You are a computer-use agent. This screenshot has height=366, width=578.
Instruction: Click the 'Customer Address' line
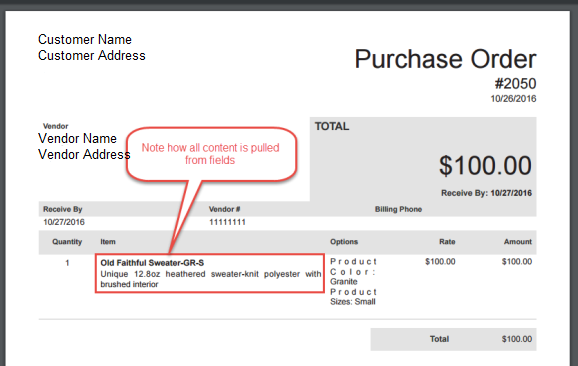[x=92, y=56]
